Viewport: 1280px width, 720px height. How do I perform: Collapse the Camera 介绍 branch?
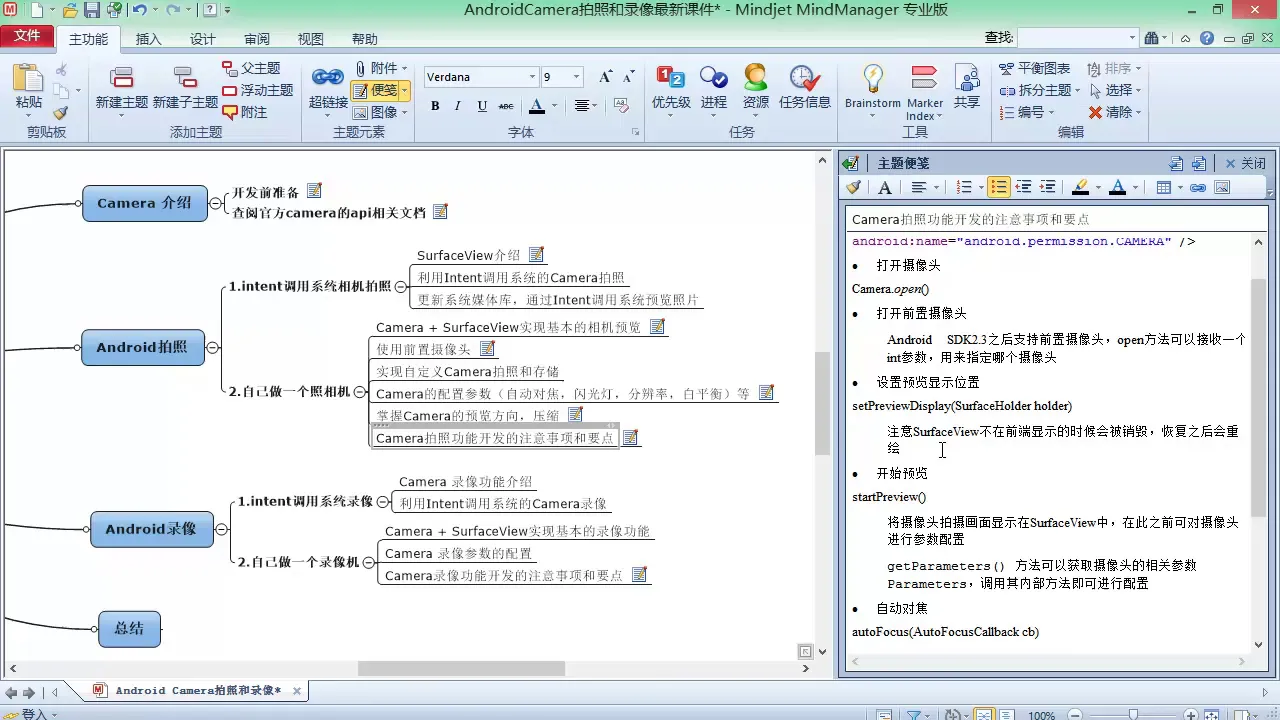(x=215, y=203)
